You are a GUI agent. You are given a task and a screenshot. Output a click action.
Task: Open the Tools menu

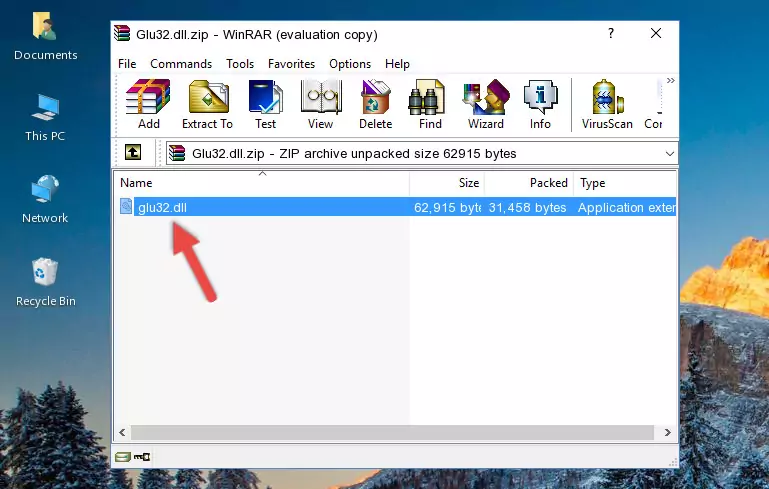tap(240, 64)
